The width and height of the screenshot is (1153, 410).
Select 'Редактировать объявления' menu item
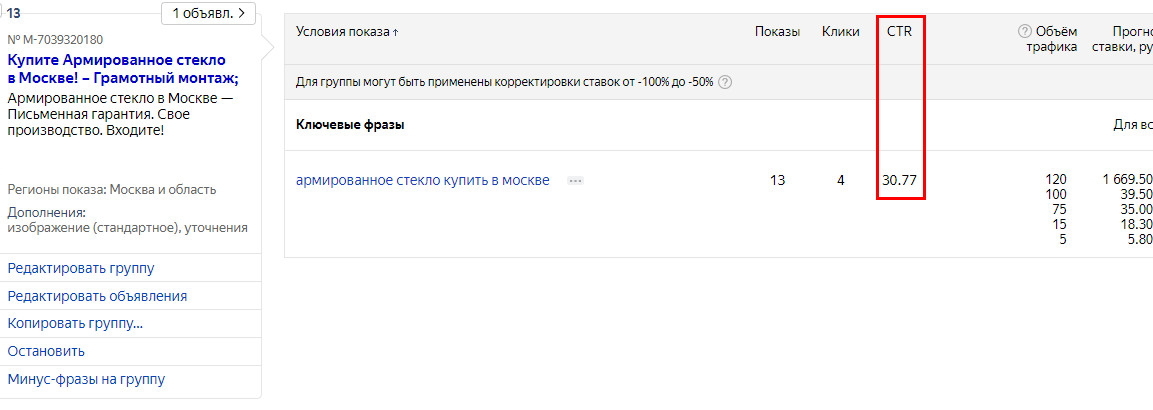click(97, 296)
